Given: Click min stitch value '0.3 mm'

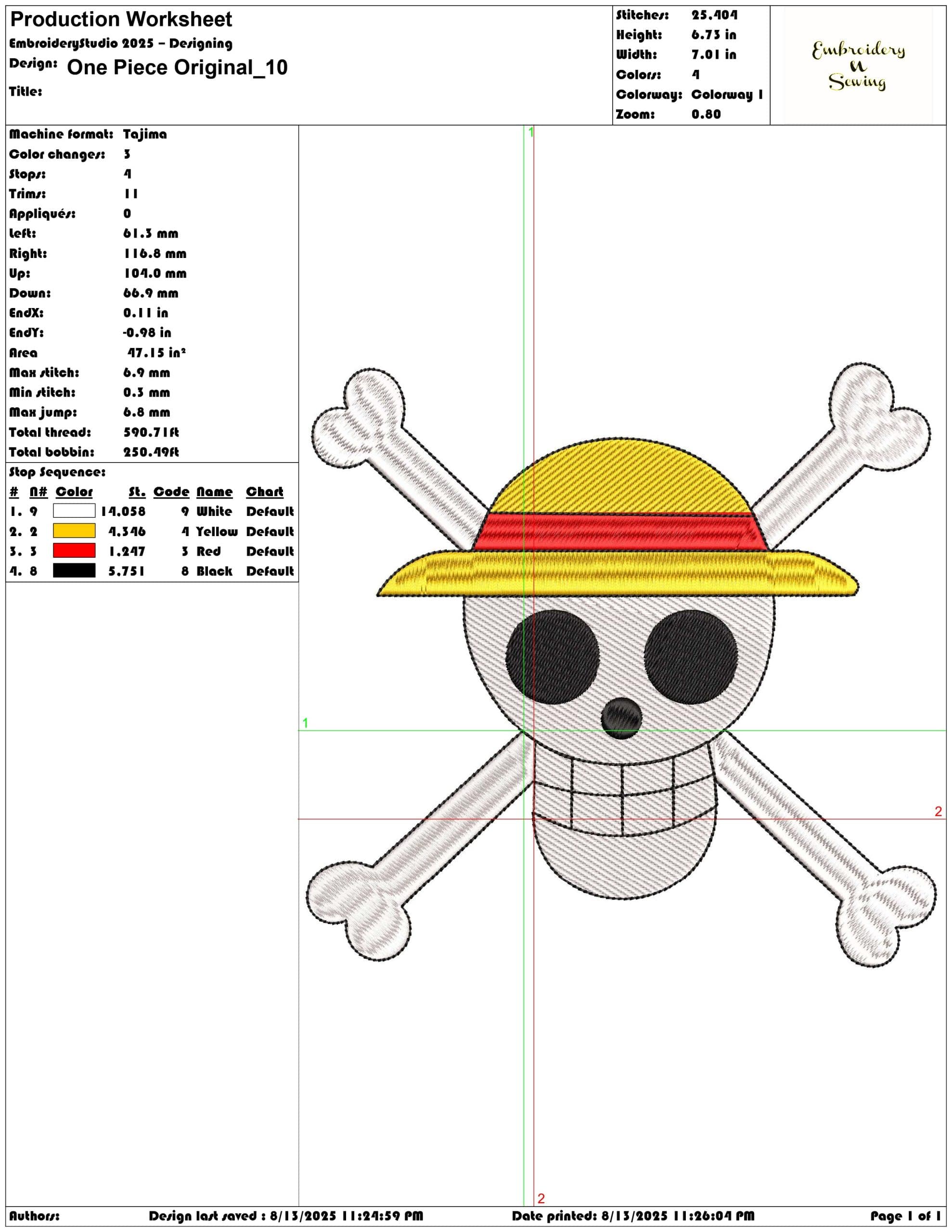Looking at the screenshot, I should [x=147, y=393].
